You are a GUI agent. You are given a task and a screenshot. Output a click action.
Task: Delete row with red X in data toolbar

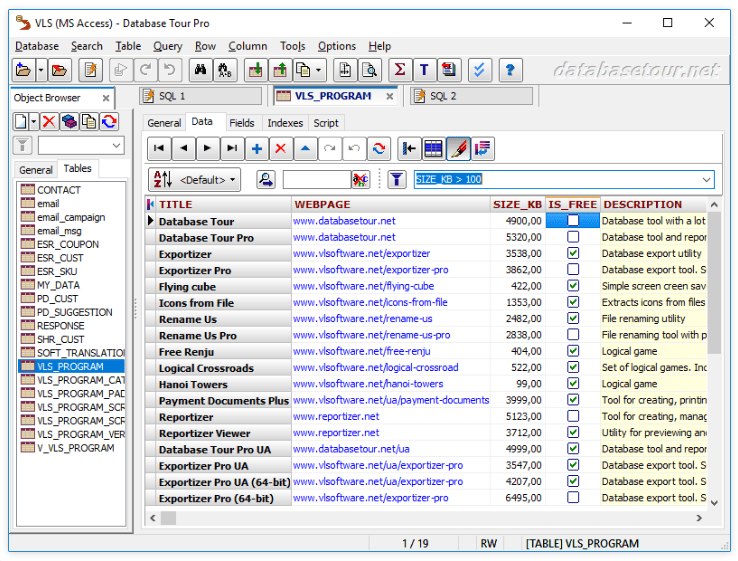[x=281, y=149]
